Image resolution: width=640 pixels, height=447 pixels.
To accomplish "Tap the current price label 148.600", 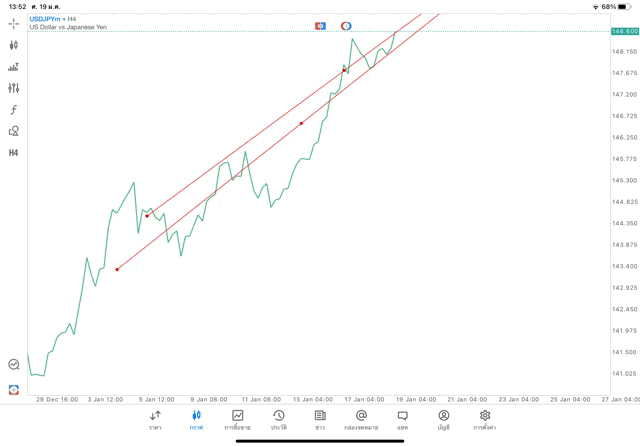I will tap(624, 31).
